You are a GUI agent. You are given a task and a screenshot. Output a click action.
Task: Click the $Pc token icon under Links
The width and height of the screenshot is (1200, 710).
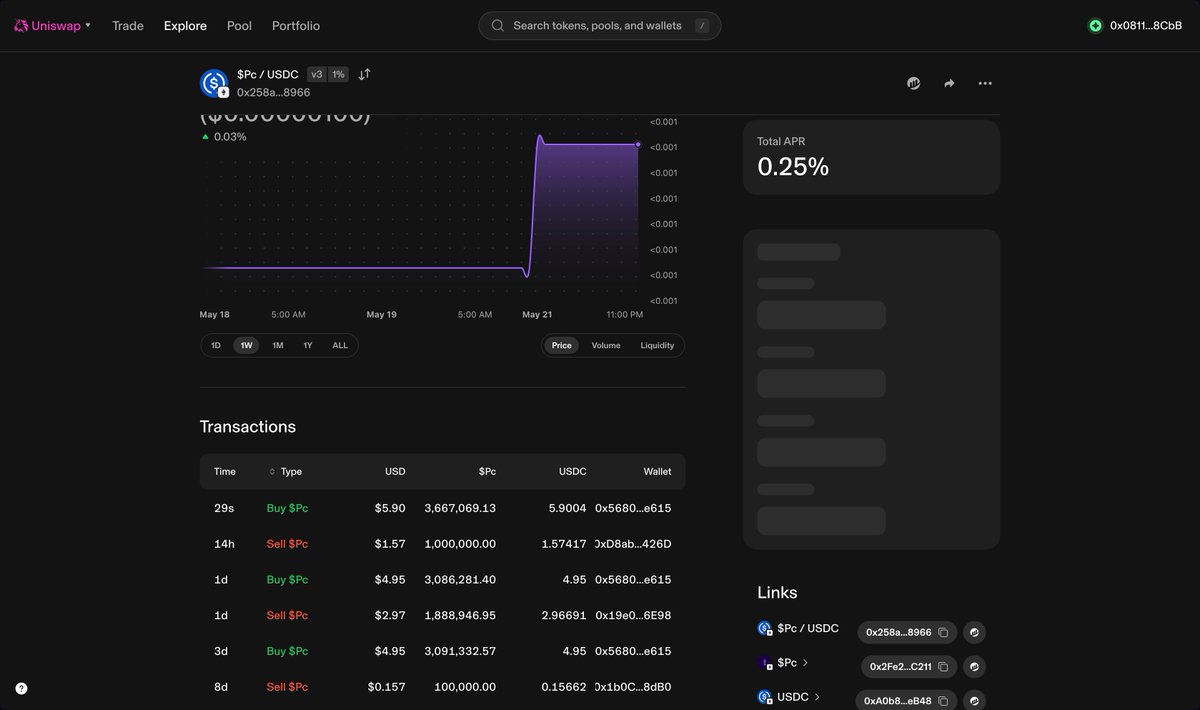click(765, 662)
